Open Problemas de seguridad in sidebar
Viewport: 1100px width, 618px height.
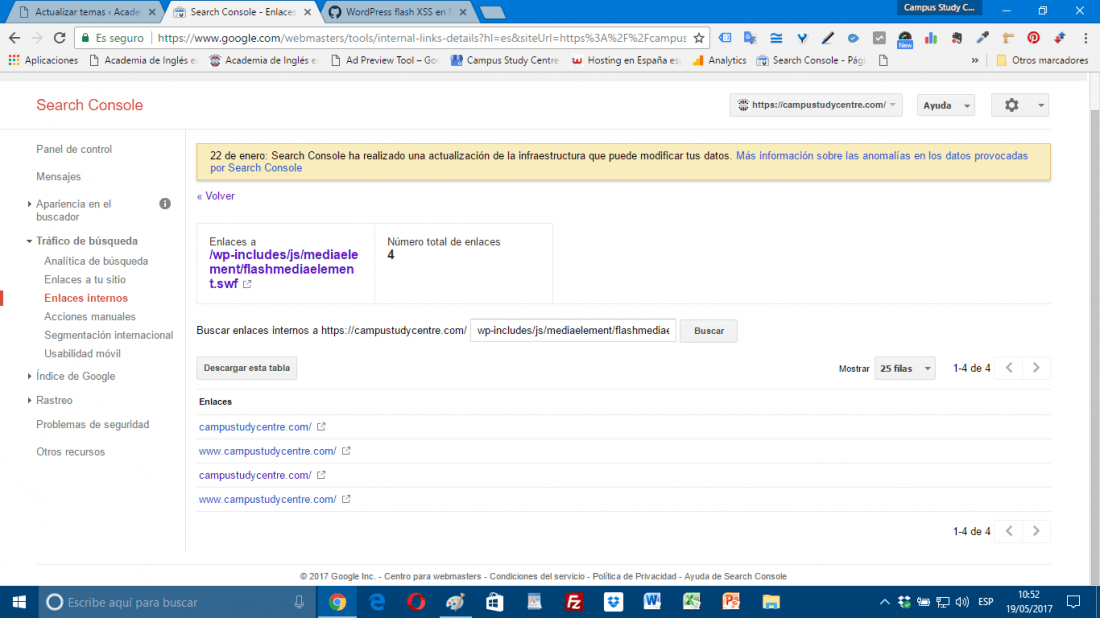click(x=93, y=424)
